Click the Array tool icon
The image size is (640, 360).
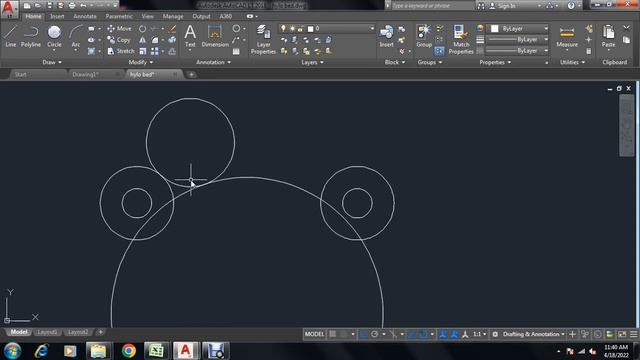[155, 51]
